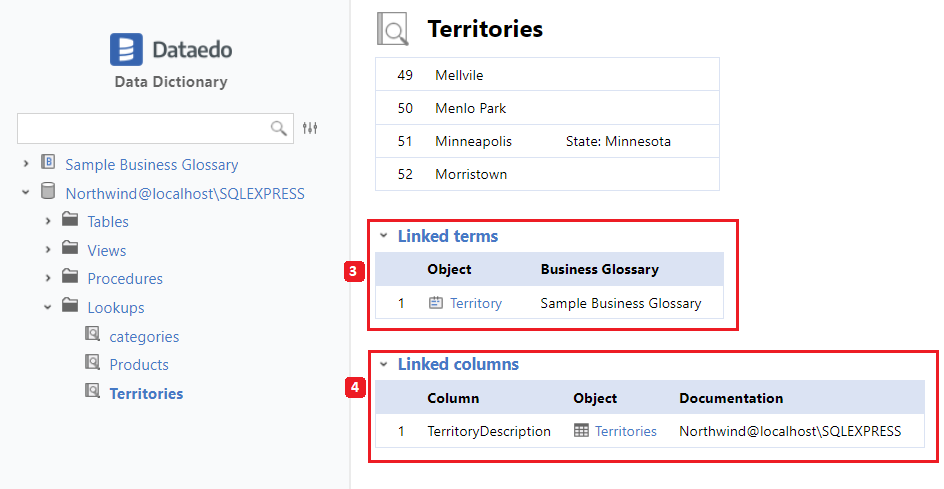
Task: Click the categories lookup icon
Action: 92,336
